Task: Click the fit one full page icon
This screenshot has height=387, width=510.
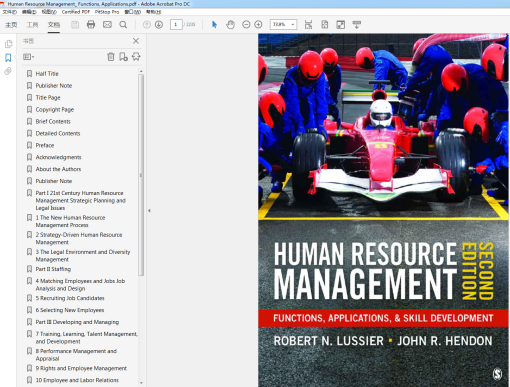Action: point(324,25)
